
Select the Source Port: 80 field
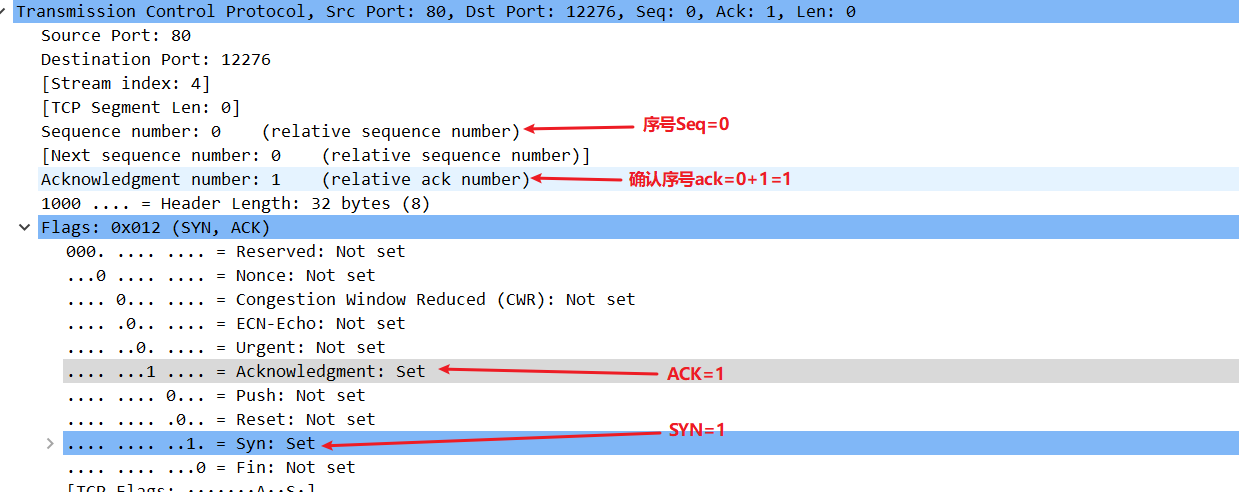click(116, 36)
